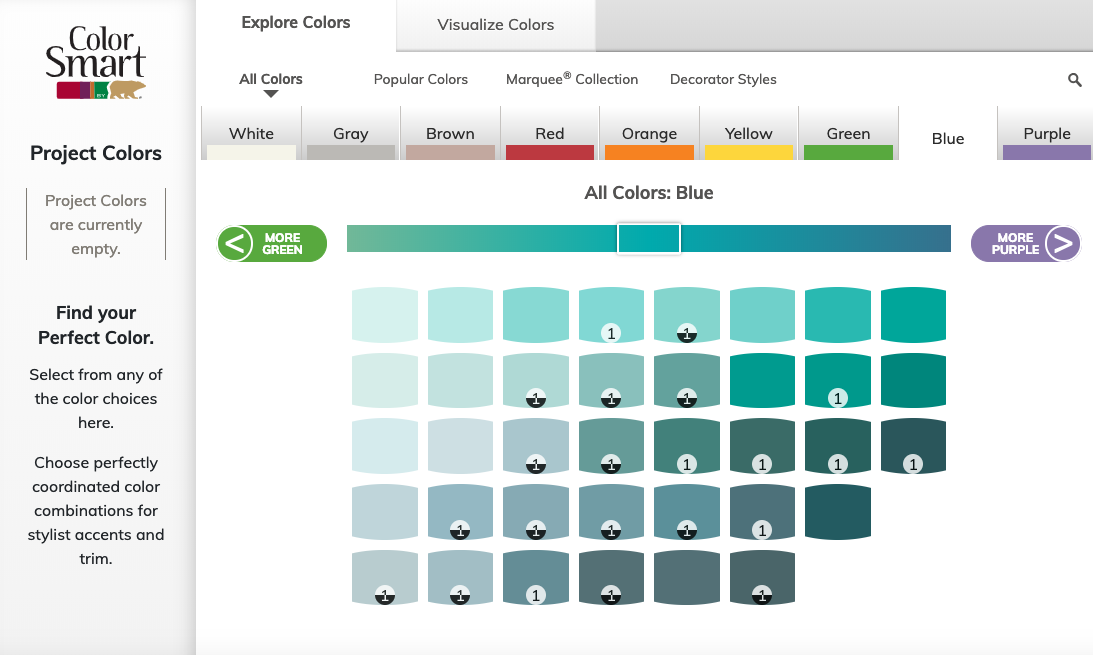Select the Purple color family tab

(x=1046, y=134)
